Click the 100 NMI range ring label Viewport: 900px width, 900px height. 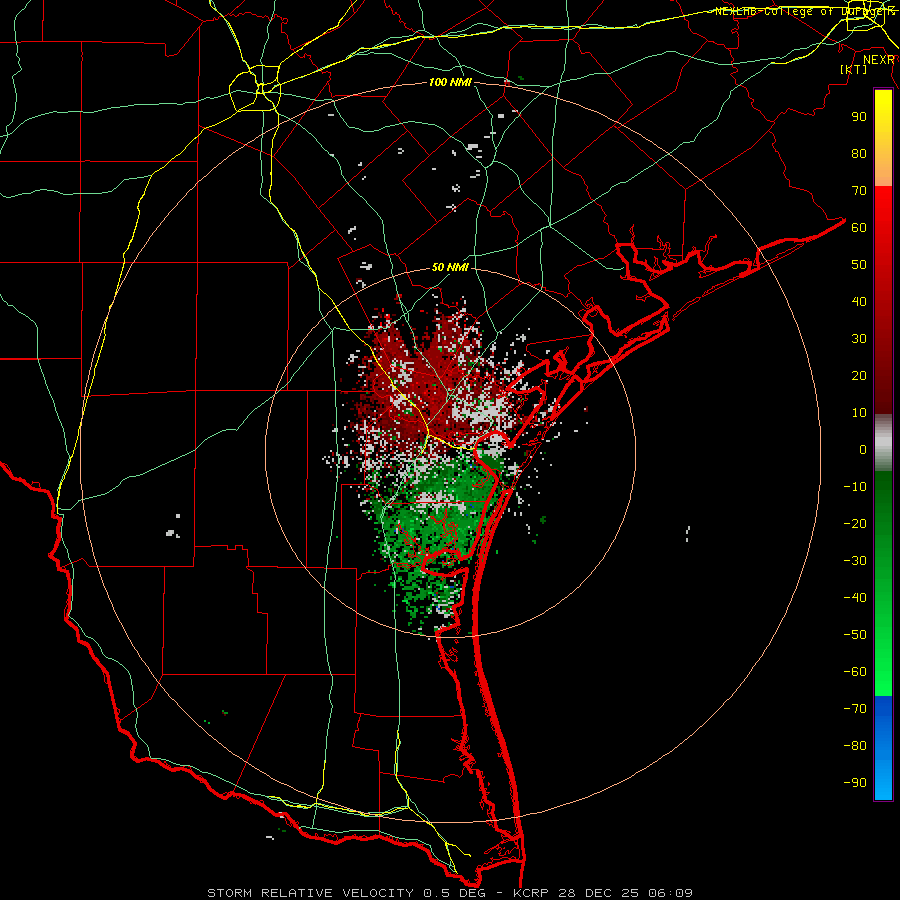pos(450,83)
